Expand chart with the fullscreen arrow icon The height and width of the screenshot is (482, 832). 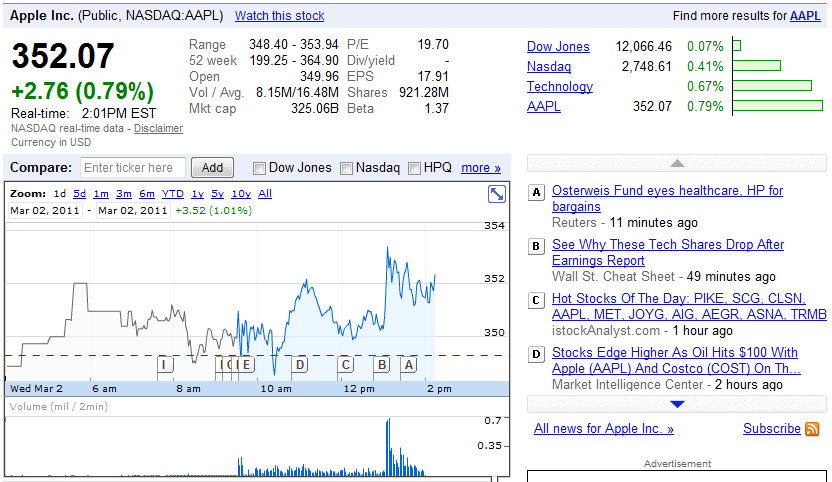(x=497, y=194)
